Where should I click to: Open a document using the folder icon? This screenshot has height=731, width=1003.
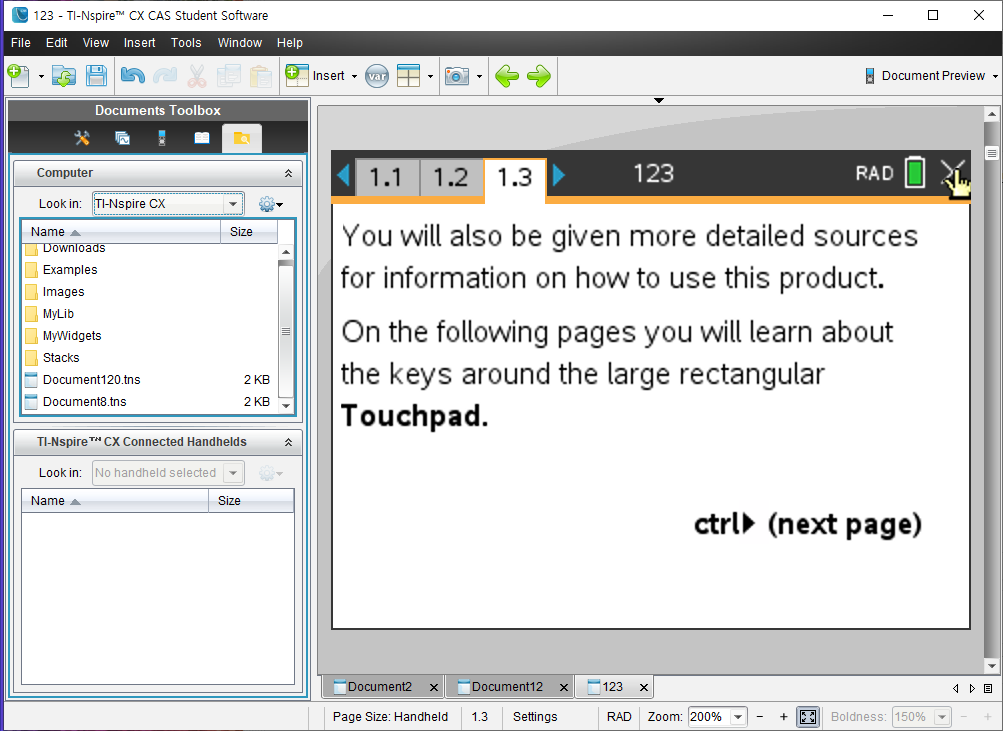click(x=64, y=76)
